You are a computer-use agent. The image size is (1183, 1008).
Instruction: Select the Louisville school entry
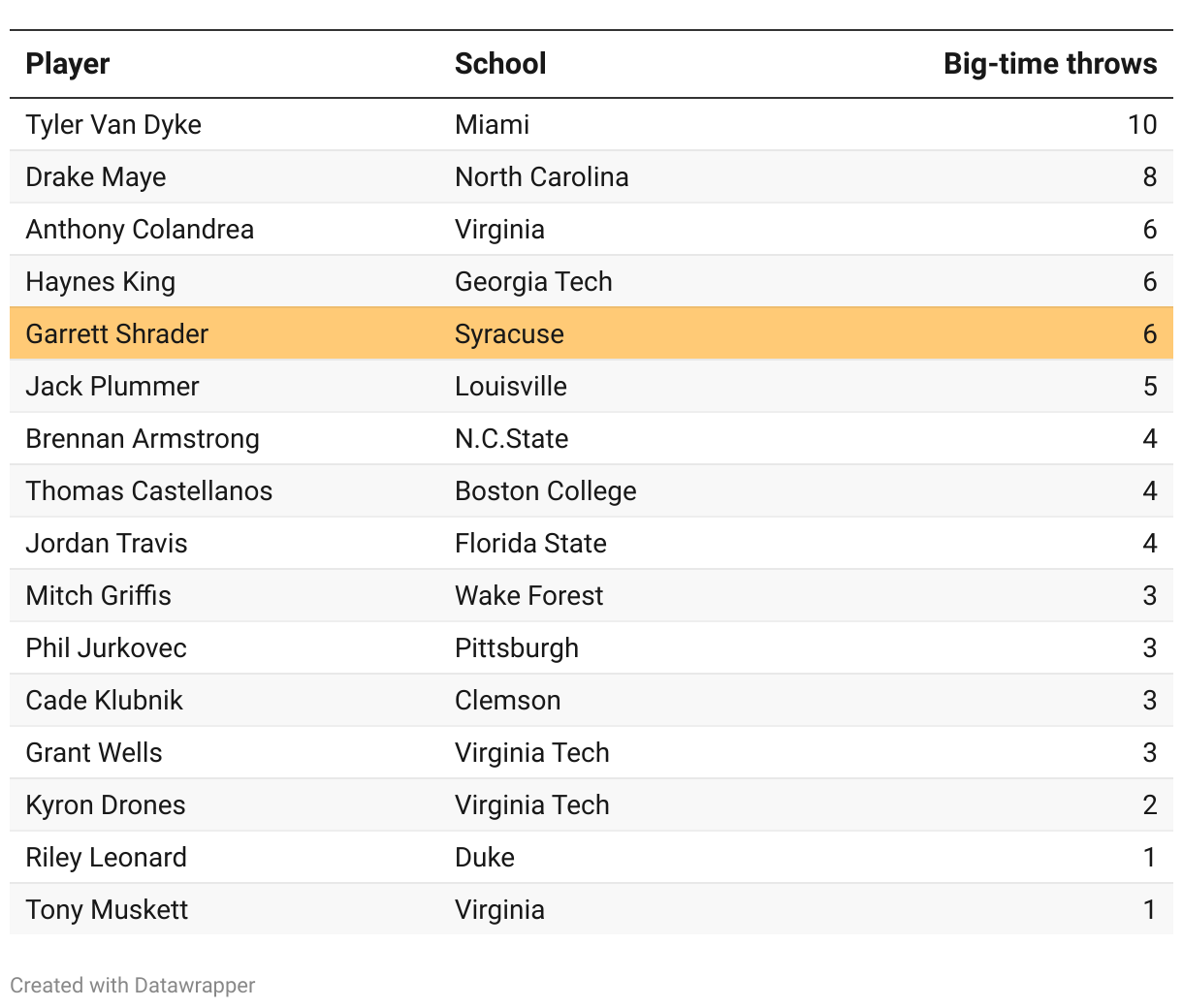pos(511,387)
